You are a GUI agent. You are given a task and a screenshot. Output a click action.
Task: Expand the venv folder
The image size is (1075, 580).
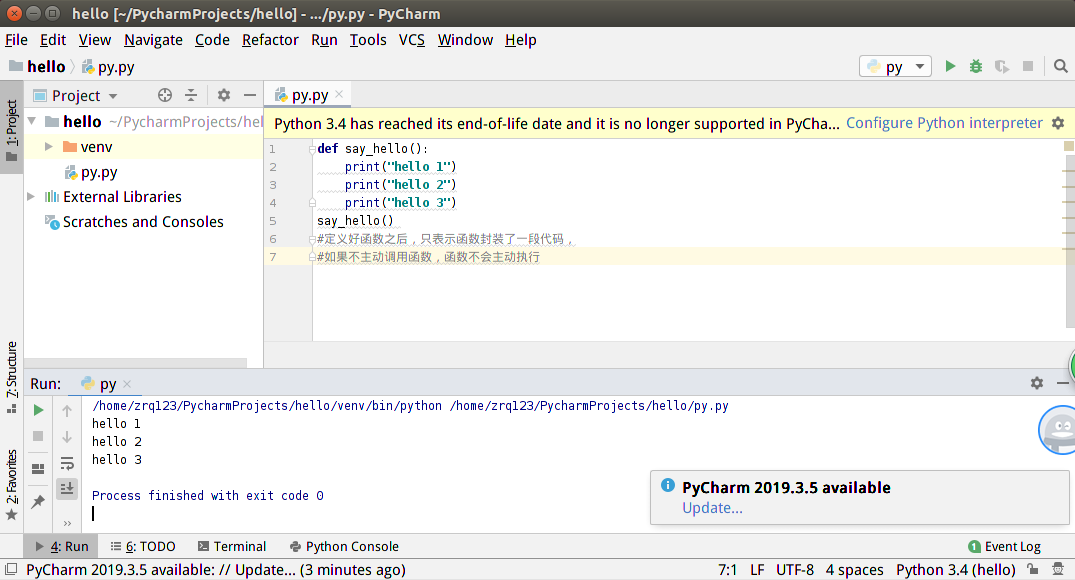49,147
